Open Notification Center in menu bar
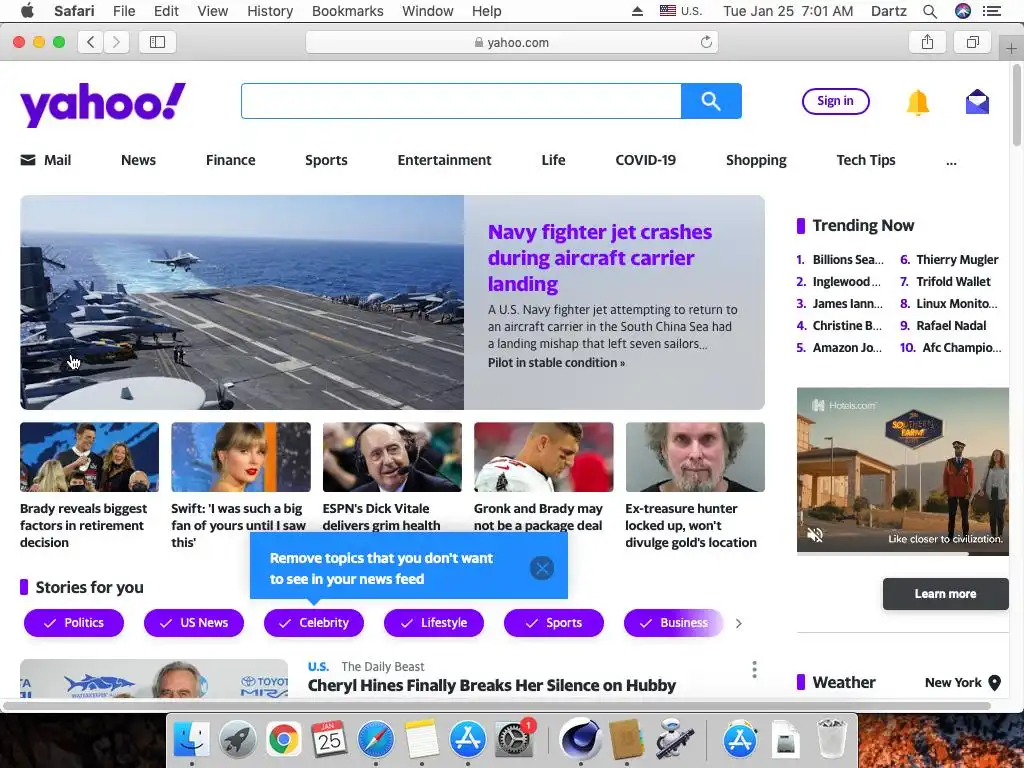 point(992,11)
